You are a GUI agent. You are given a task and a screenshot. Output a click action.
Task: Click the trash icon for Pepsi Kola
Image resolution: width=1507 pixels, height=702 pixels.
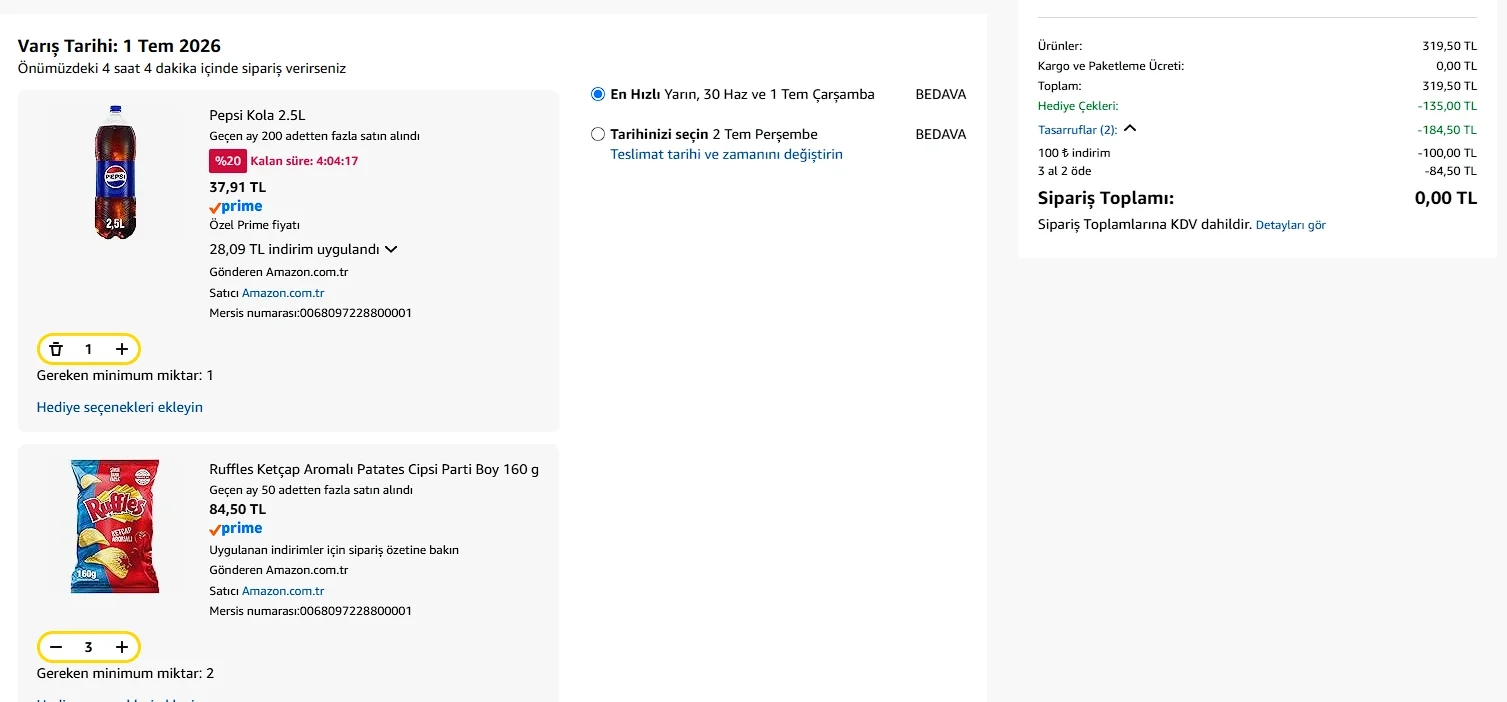click(x=56, y=349)
